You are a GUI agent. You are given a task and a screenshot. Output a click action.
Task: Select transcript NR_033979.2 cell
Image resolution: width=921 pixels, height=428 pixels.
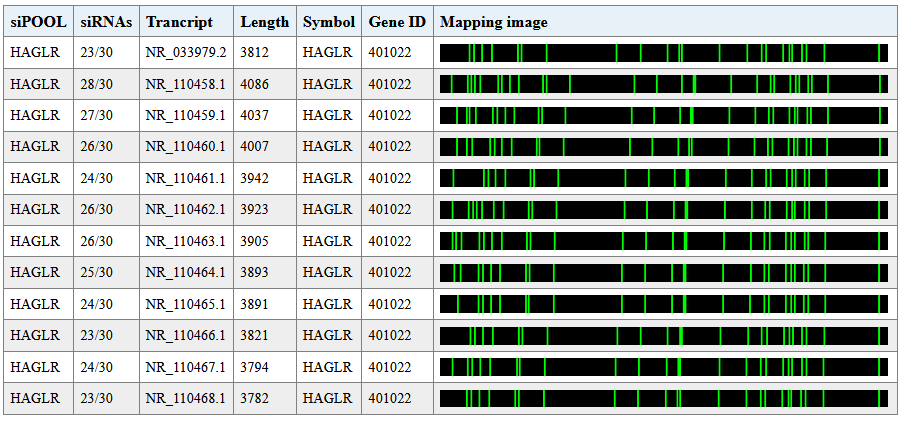pos(186,53)
